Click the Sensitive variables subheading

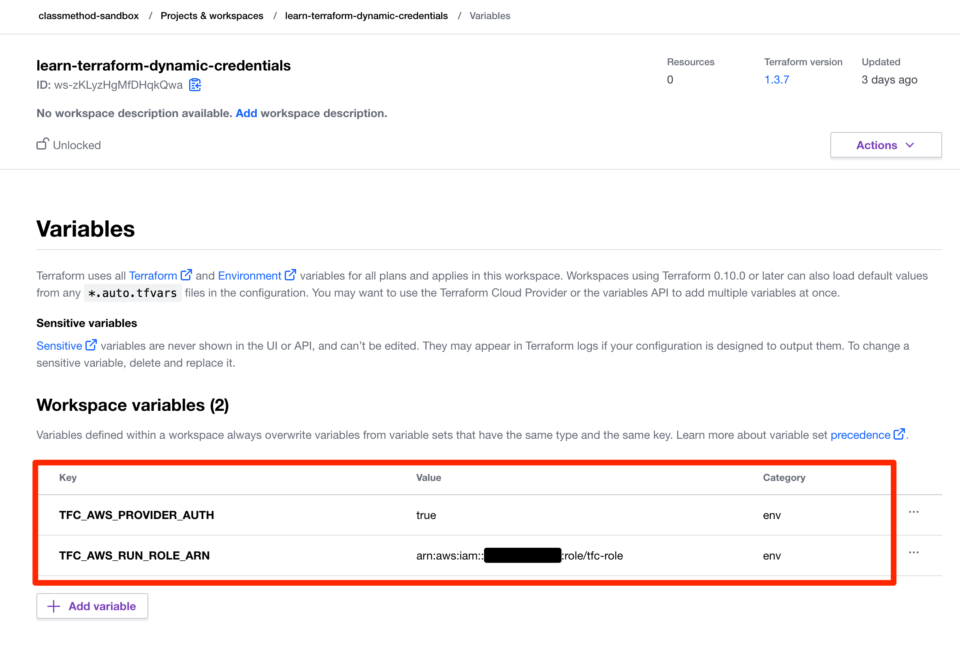click(86, 323)
